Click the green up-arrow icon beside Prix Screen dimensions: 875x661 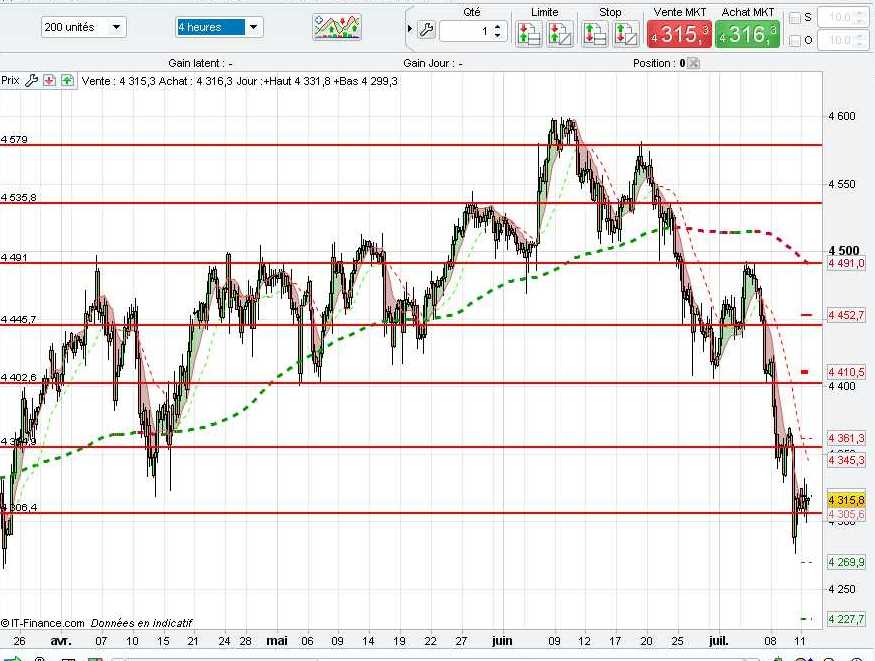click(68, 81)
